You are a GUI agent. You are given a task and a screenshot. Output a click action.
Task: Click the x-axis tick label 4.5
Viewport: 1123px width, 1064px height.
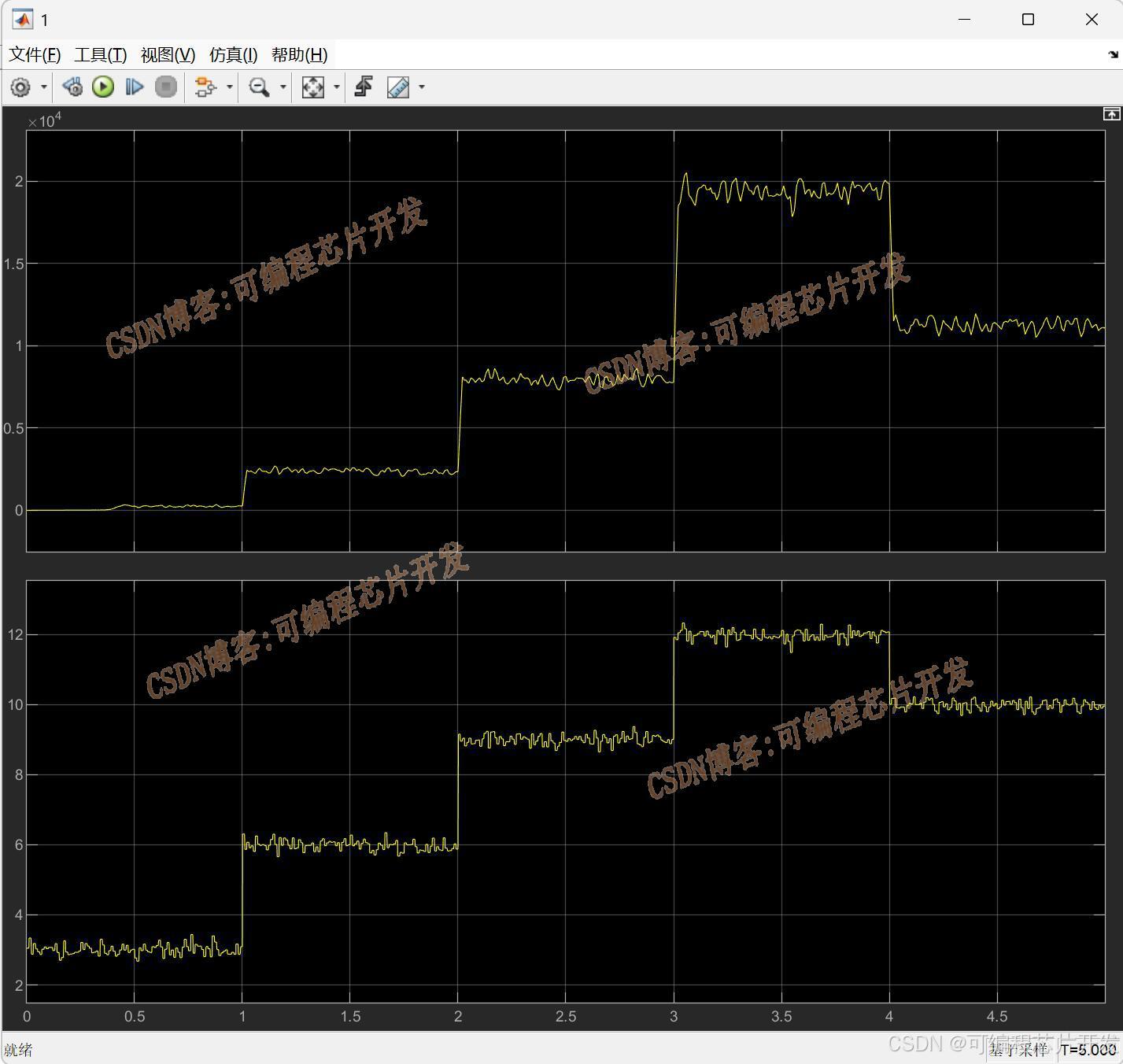point(997,1016)
